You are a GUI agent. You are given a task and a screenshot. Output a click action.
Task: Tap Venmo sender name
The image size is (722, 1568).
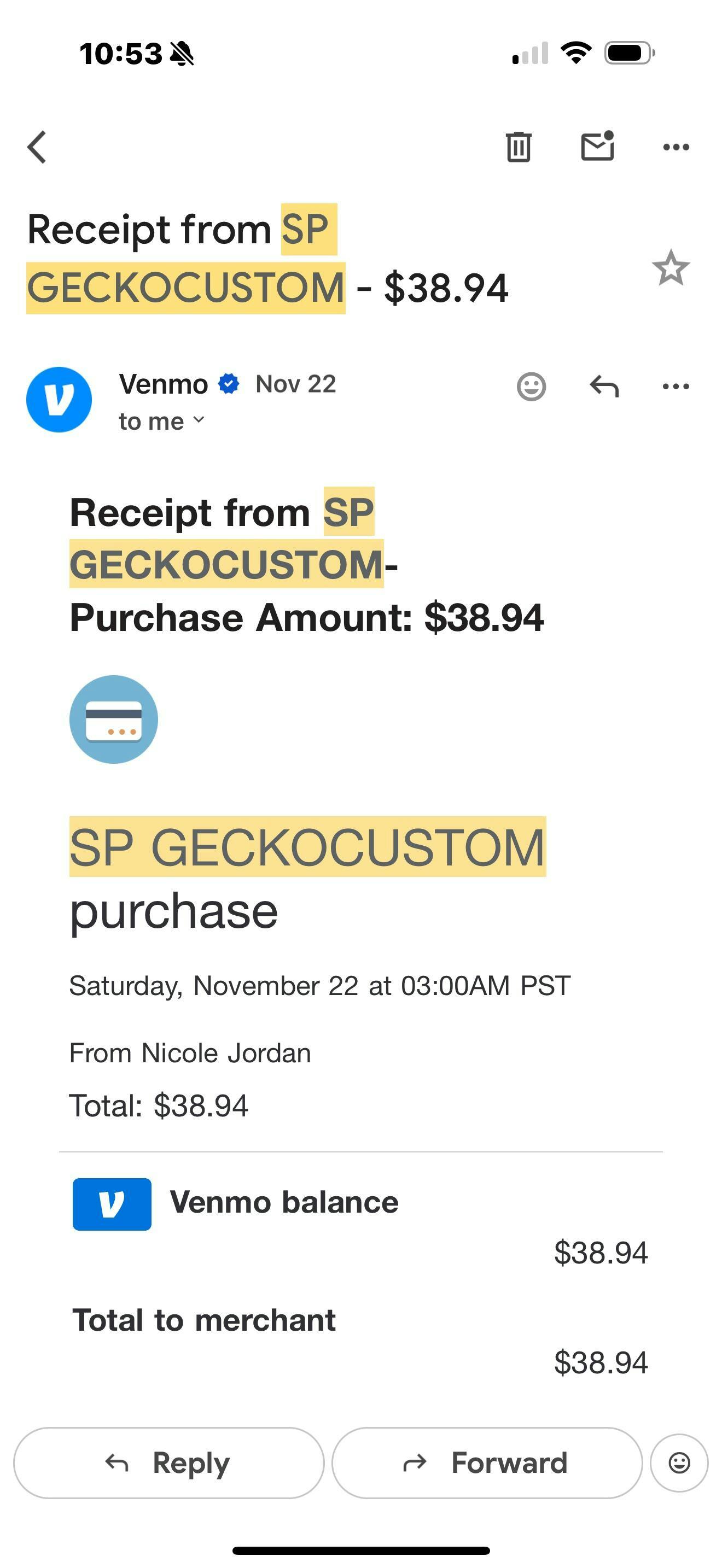coord(163,384)
